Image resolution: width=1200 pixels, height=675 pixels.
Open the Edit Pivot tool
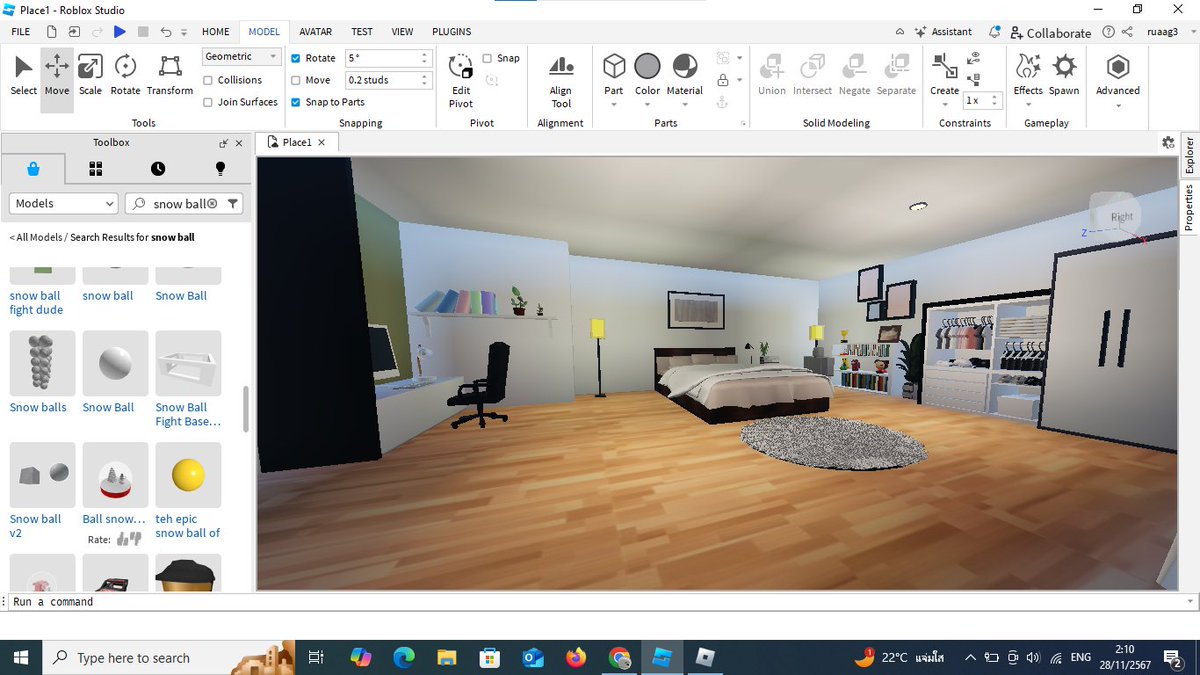tap(460, 80)
